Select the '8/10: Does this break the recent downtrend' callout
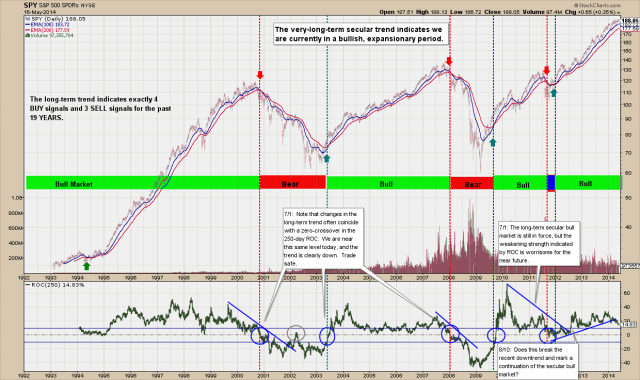The height and width of the screenshot is (380, 640). [x=537, y=362]
